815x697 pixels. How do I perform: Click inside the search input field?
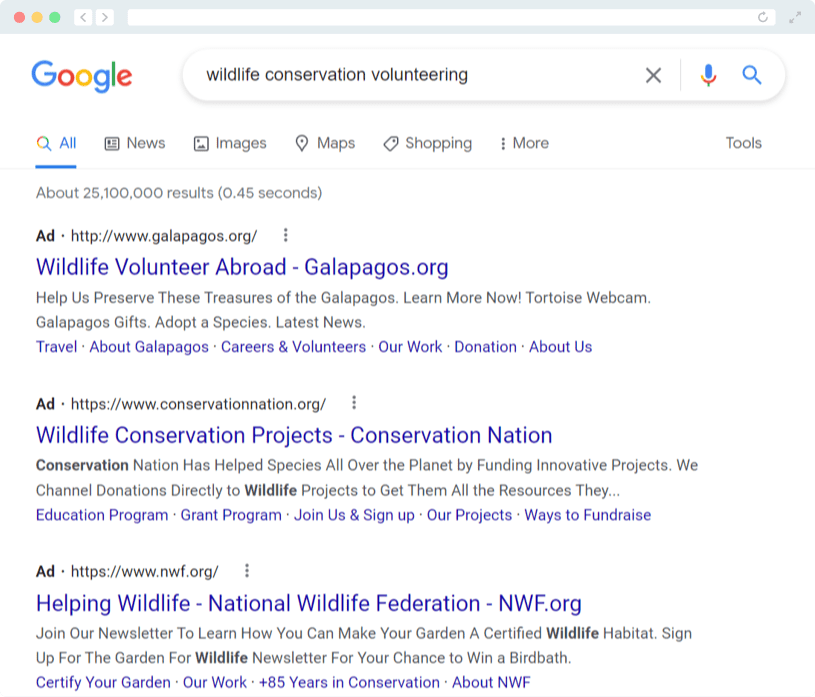click(x=400, y=75)
